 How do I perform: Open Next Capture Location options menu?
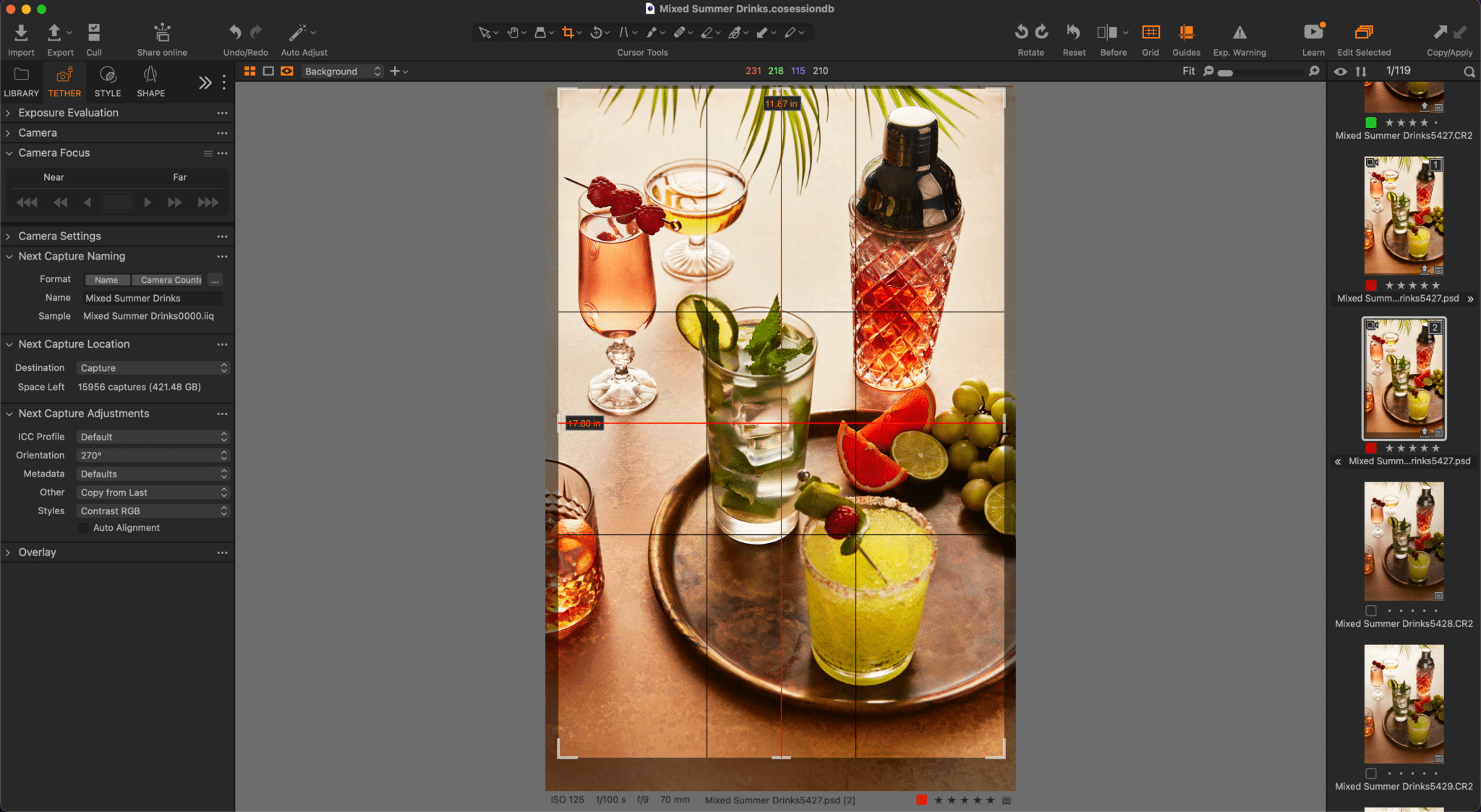tap(222, 344)
